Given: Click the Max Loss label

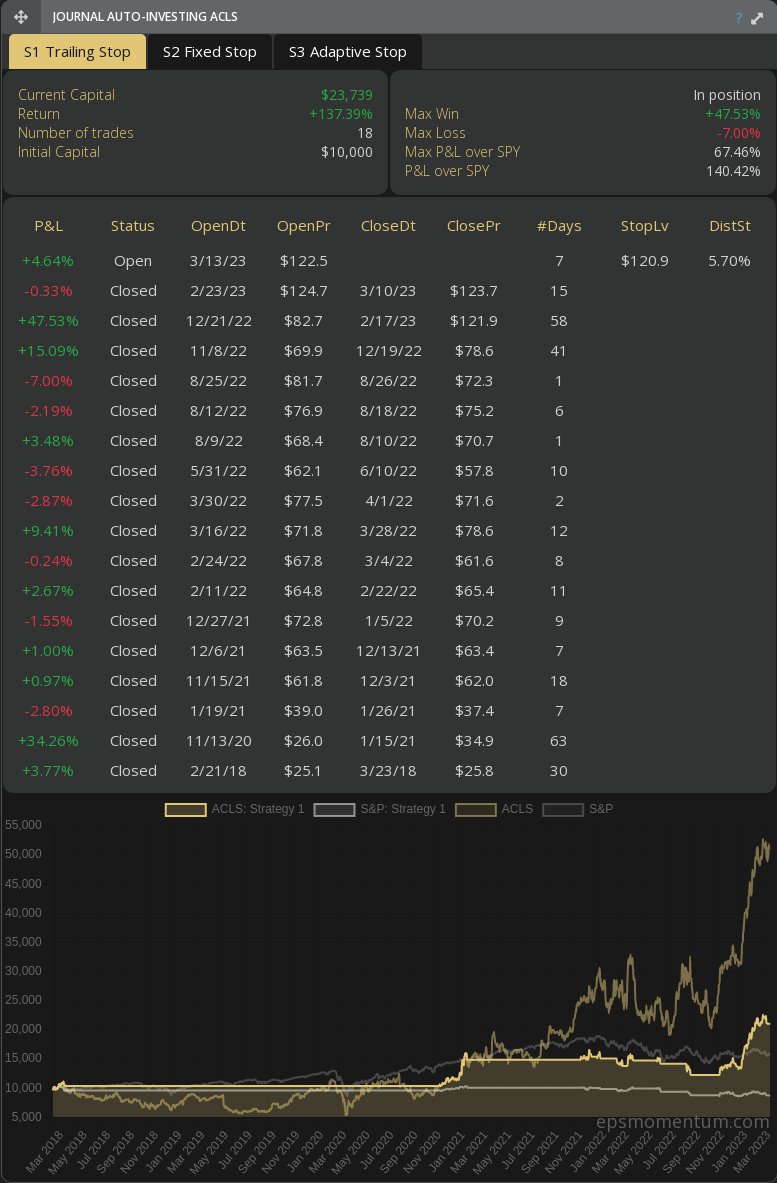Looking at the screenshot, I should pos(435,133).
